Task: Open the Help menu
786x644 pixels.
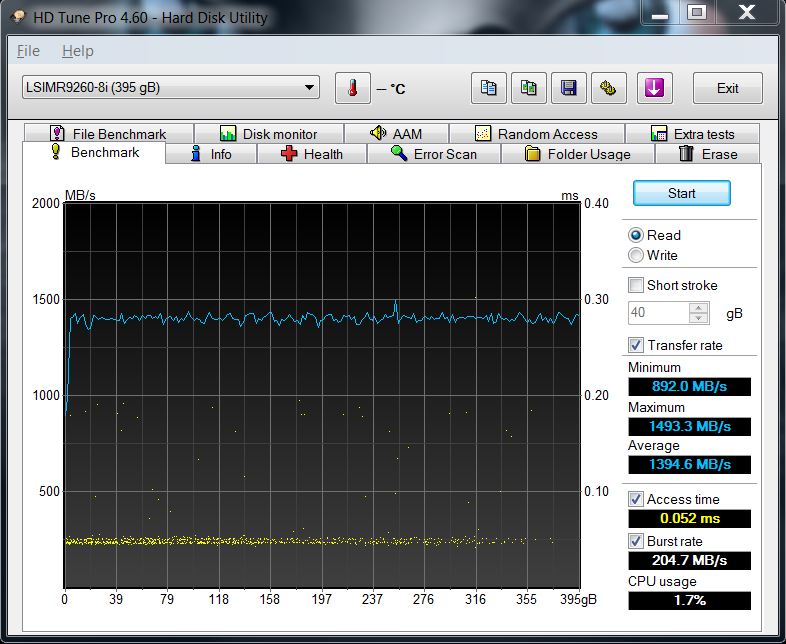Action: (77, 51)
